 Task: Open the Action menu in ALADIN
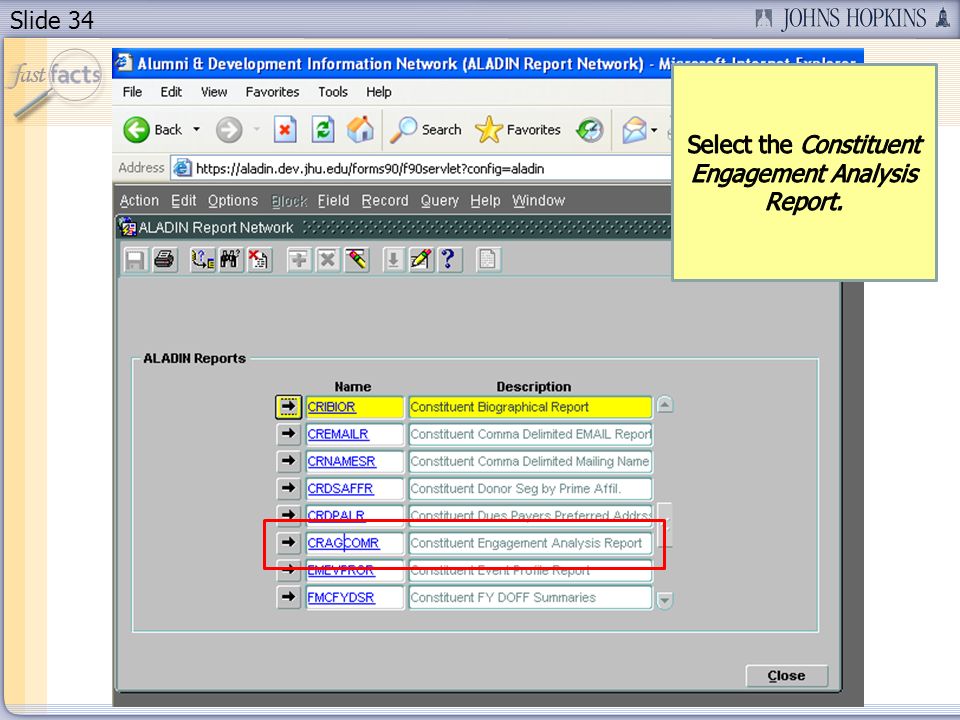tap(139, 201)
